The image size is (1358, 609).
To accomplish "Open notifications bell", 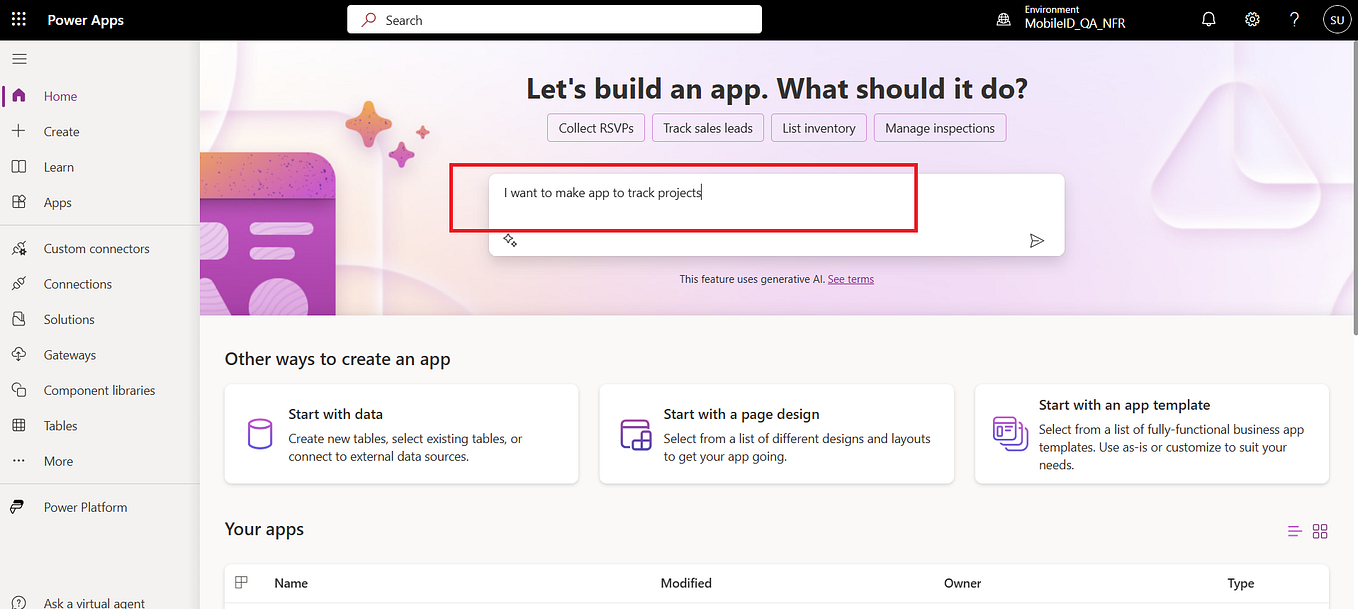I will click(1208, 19).
